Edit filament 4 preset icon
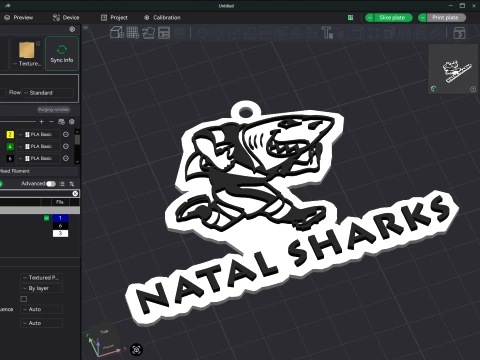 pyautogui.click(x=66, y=146)
